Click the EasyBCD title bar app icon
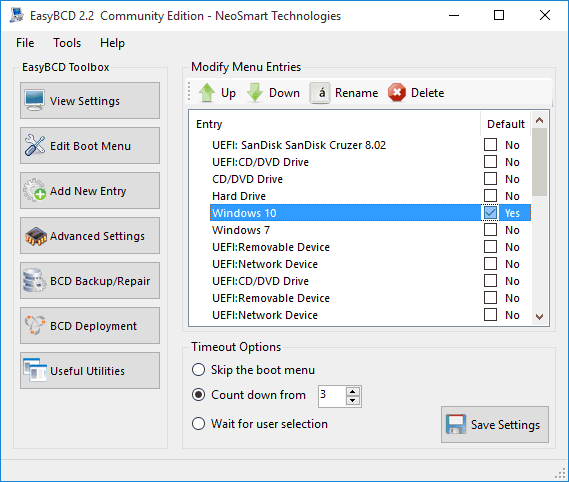 pos(17,15)
